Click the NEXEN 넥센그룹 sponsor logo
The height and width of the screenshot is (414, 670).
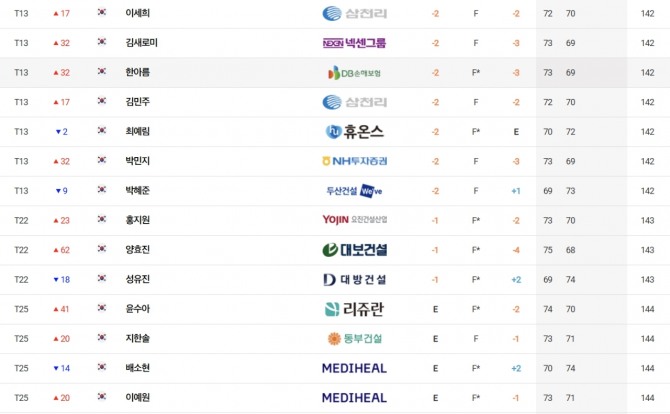click(x=354, y=43)
